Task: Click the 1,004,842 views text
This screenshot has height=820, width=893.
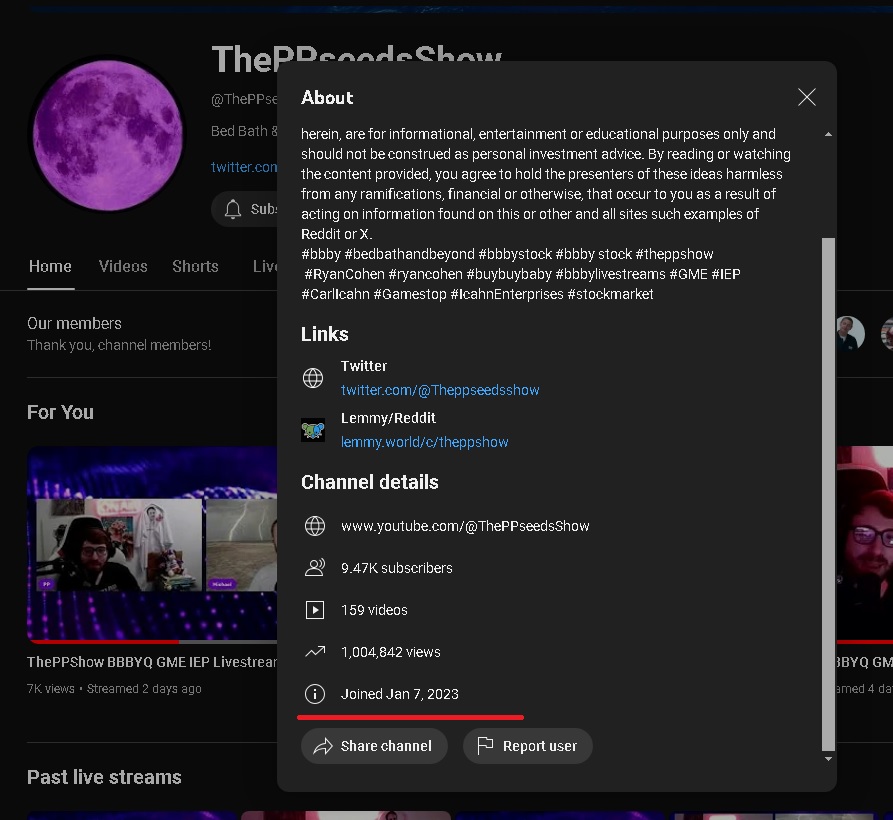Action: coord(391,652)
